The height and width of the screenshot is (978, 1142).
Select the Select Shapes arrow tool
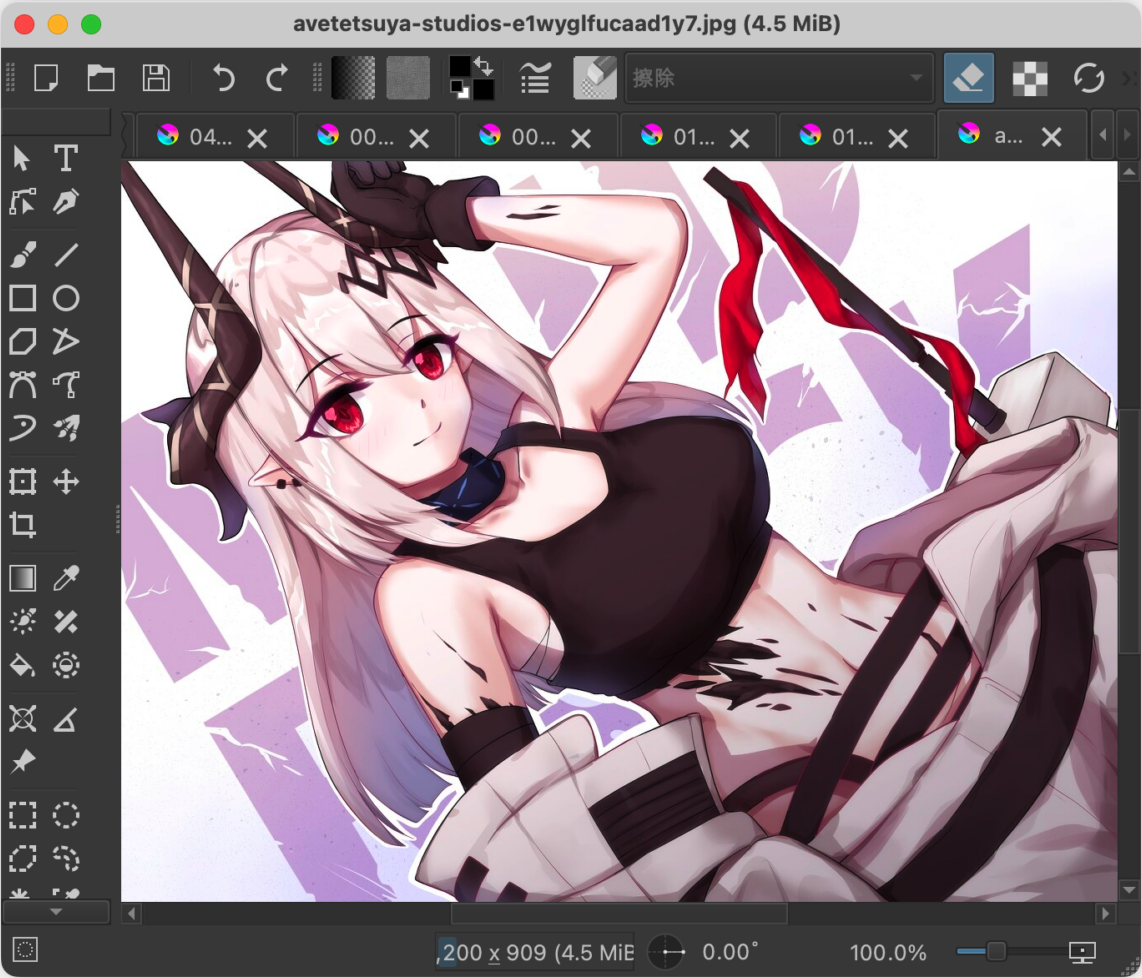click(22, 158)
